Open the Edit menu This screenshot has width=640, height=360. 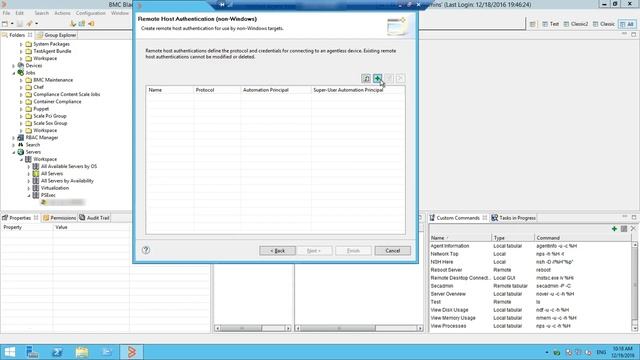pos(20,13)
